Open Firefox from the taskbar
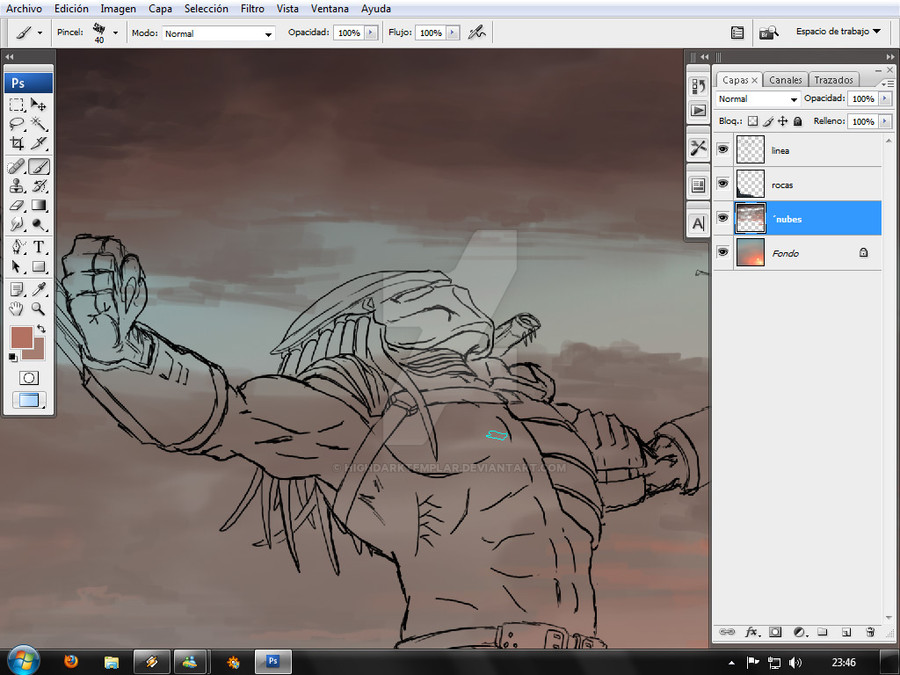This screenshot has height=675, width=900. [x=71, y=662]
